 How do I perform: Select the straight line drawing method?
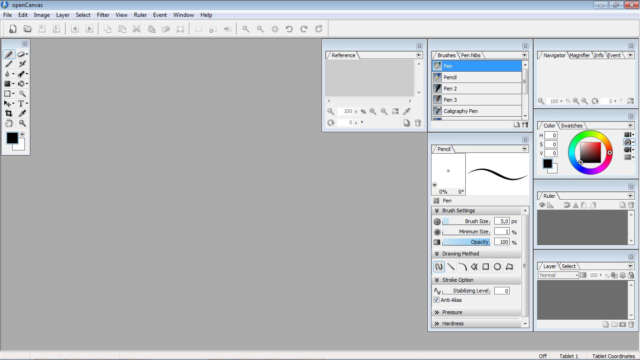pyautogui.click(x=451, y=267)
